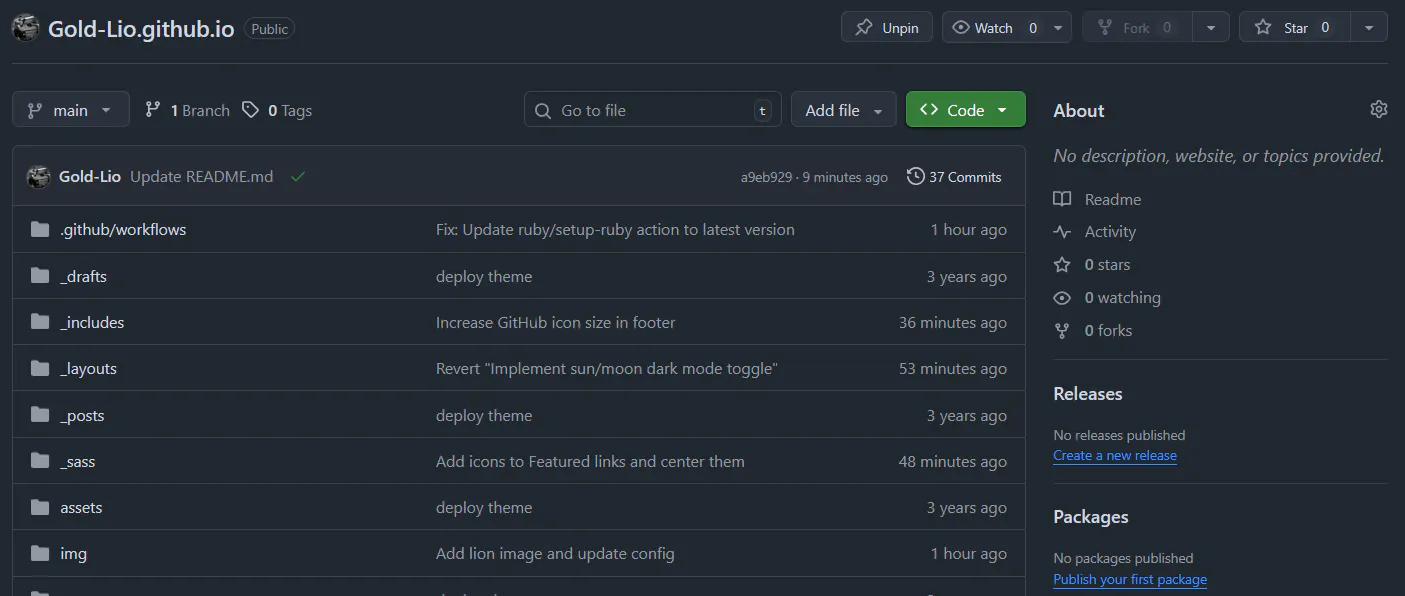Open the star lists dropdown arrow
1405x596 pixels.
tap(1369, 28)
